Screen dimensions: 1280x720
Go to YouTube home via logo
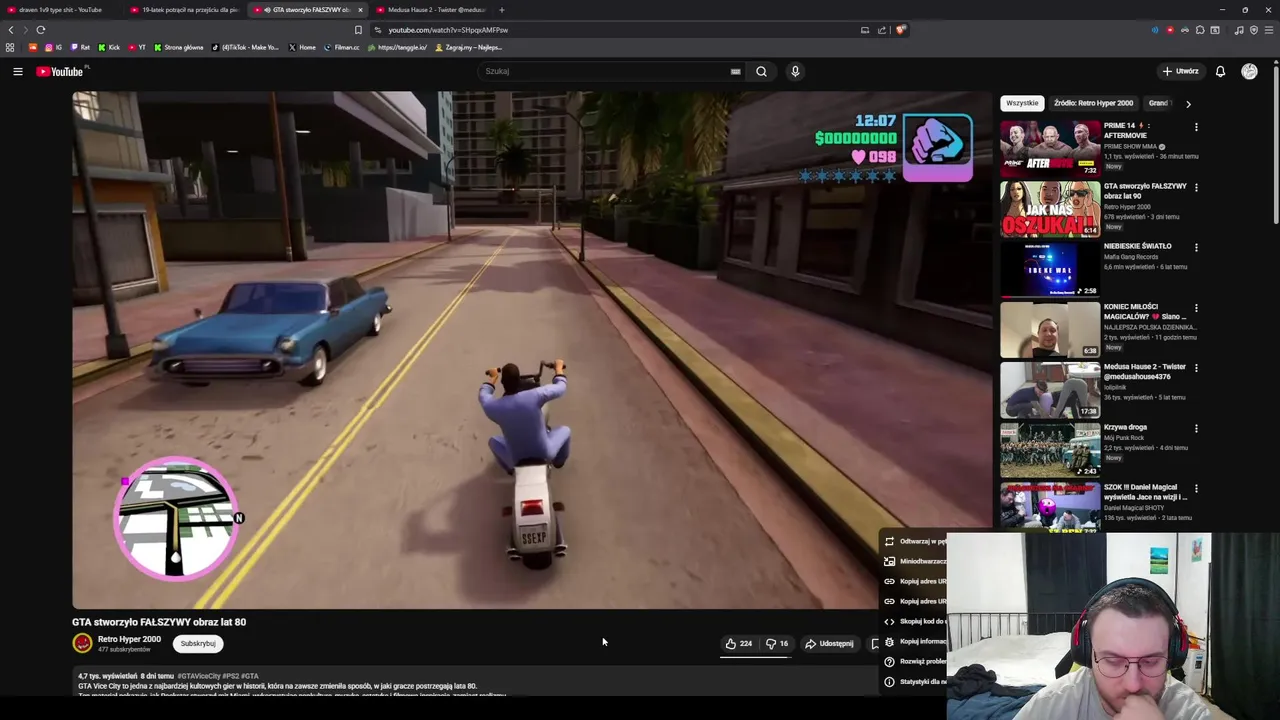[x=60, y=71]
